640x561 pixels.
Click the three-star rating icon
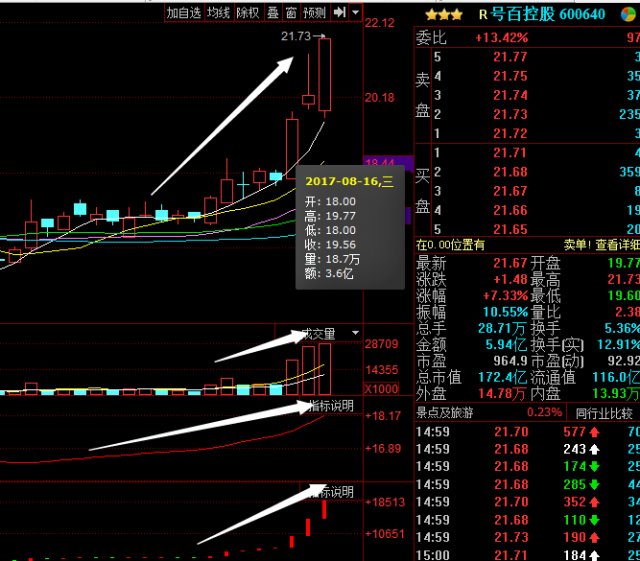[x=443, y=15]
